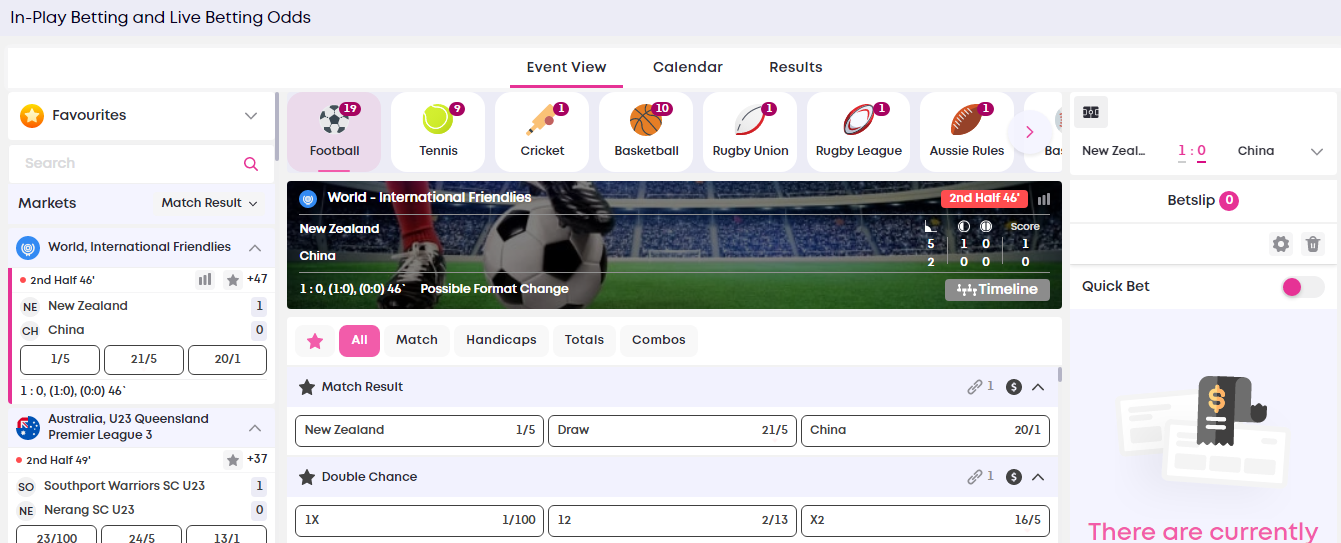Select the Handicaps market filter
This screenshot has width=1341, height=543.
pos(501,340)
